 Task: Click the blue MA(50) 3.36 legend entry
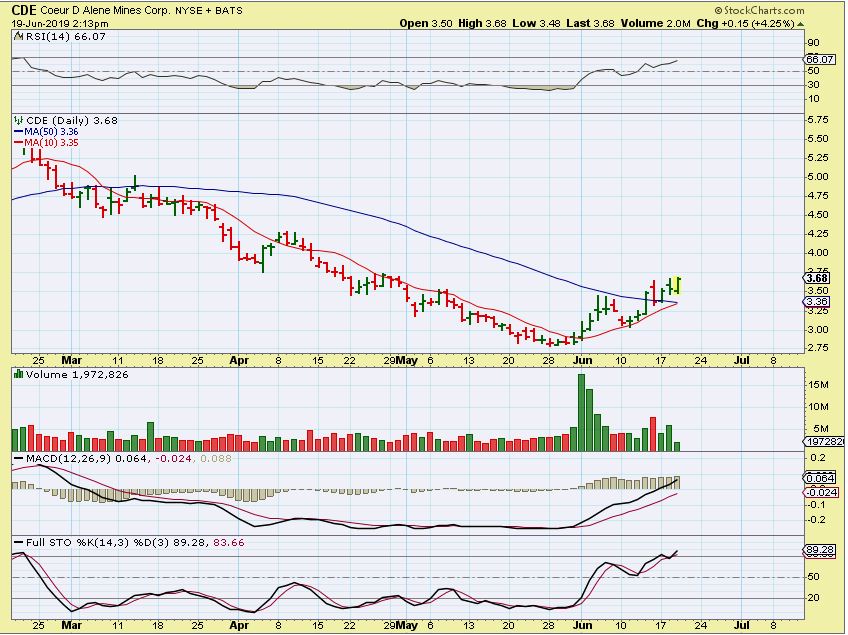click(x=47, y=131)
